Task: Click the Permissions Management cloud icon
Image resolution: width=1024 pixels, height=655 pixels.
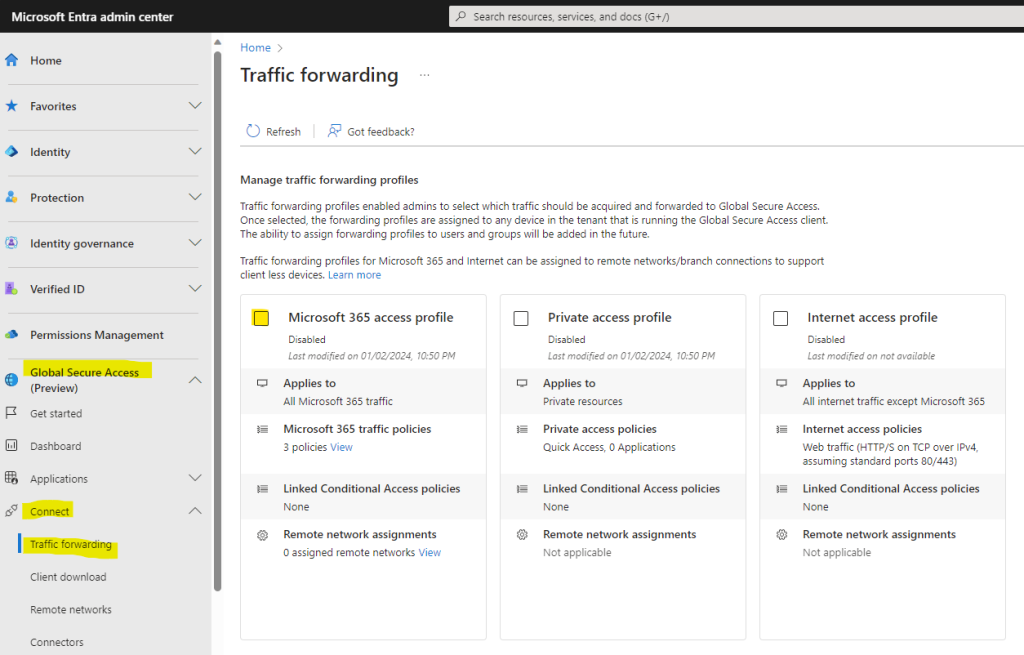Action: coord(12,334)
